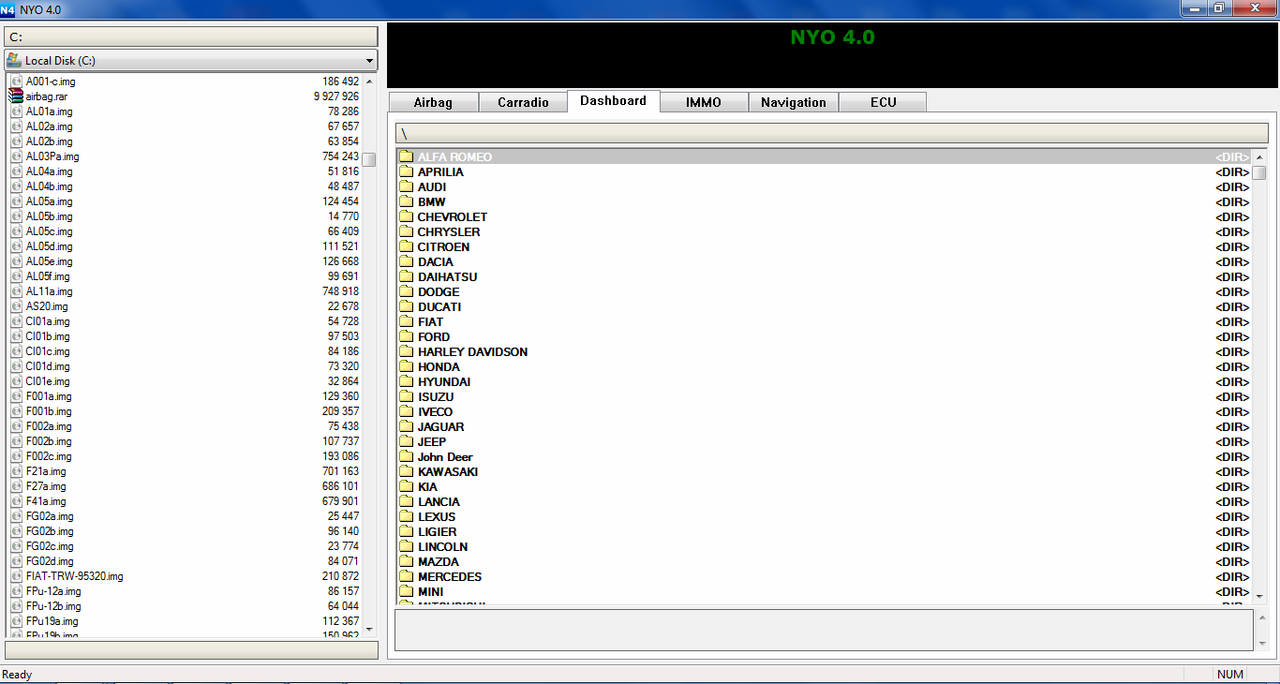Click the airbag.rar archive icon
The height and width of the screenshot is (684, 1280).
tap(16, 96)
